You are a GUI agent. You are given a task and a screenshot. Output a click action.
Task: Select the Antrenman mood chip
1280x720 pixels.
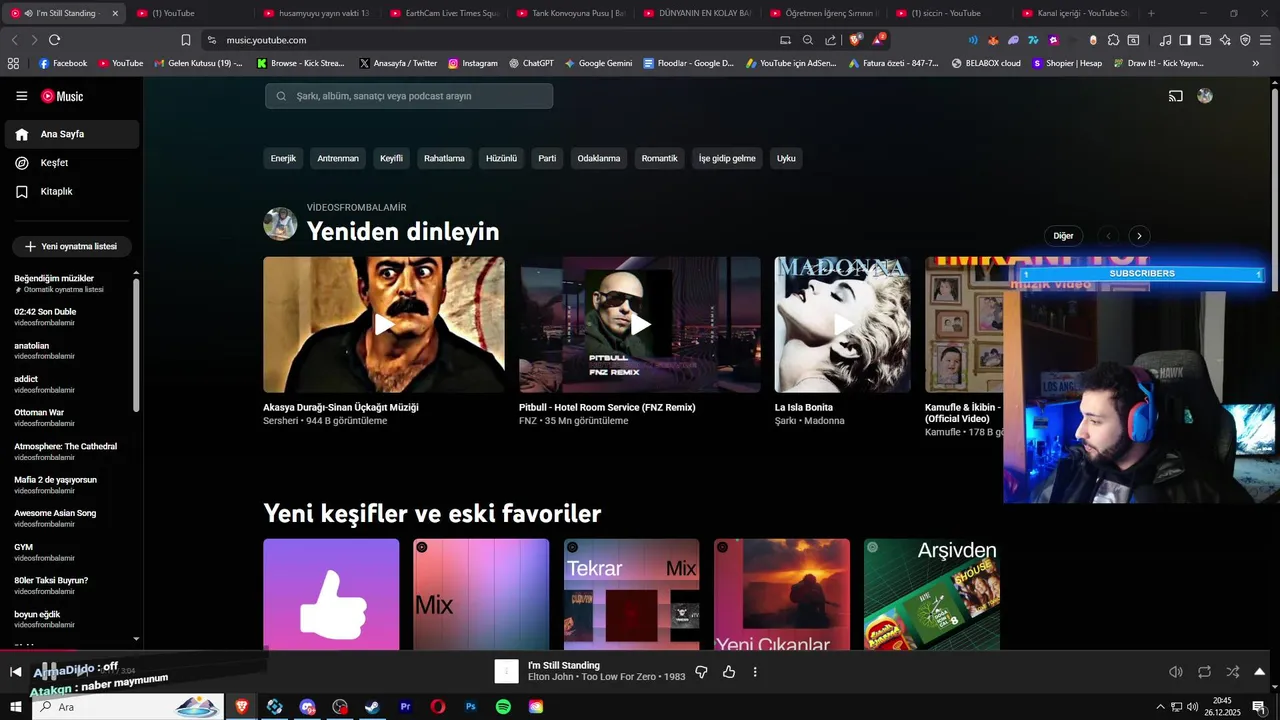[338, 158]
